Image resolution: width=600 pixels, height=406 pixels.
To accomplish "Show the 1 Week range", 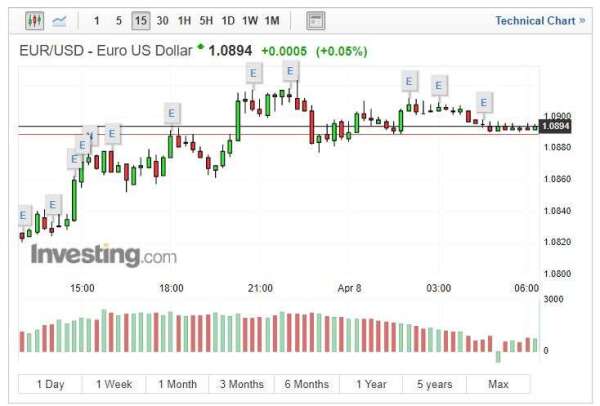I will [114, 384].
